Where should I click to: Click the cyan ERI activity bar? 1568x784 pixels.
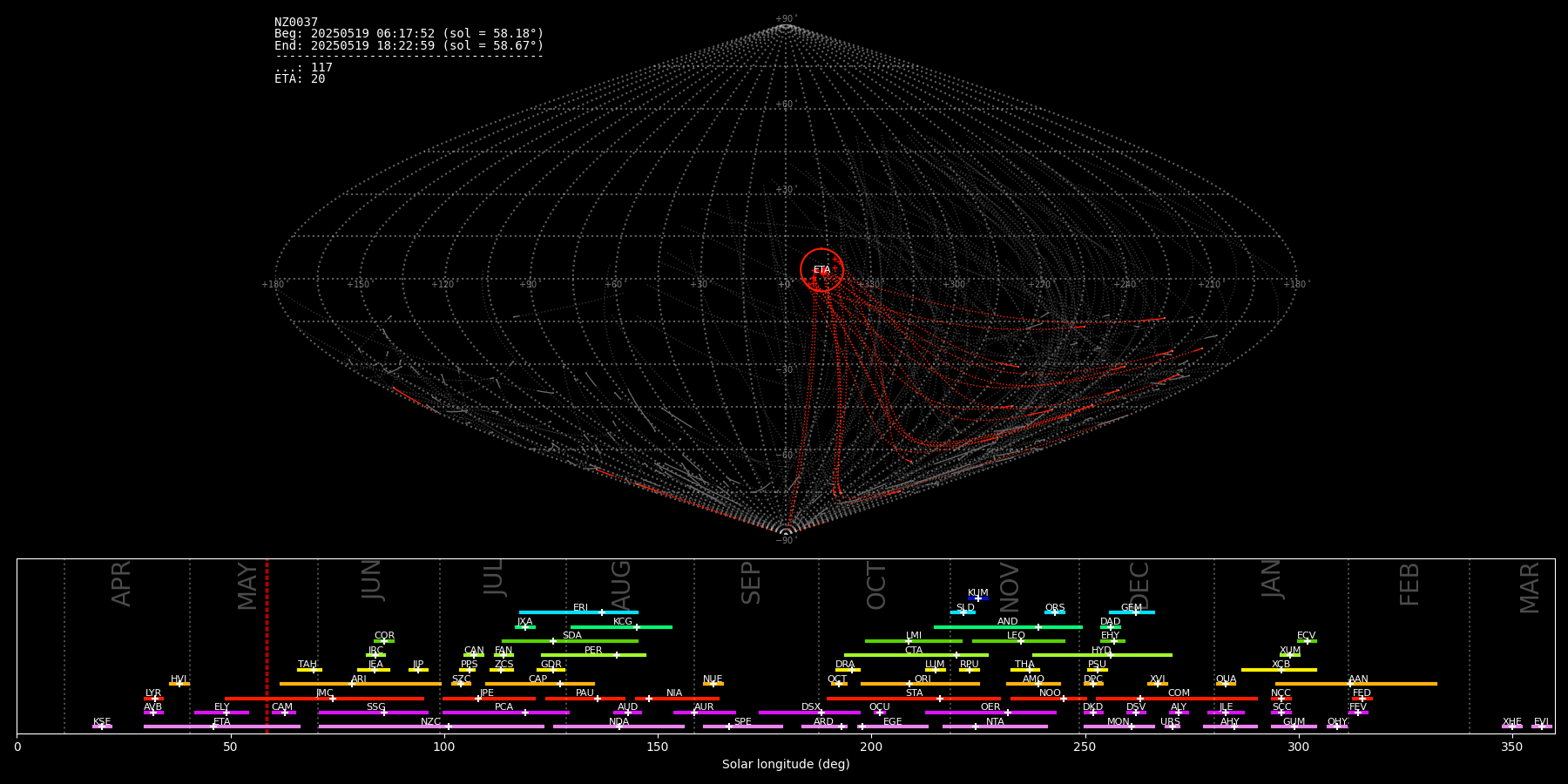(x=578, y=612)
